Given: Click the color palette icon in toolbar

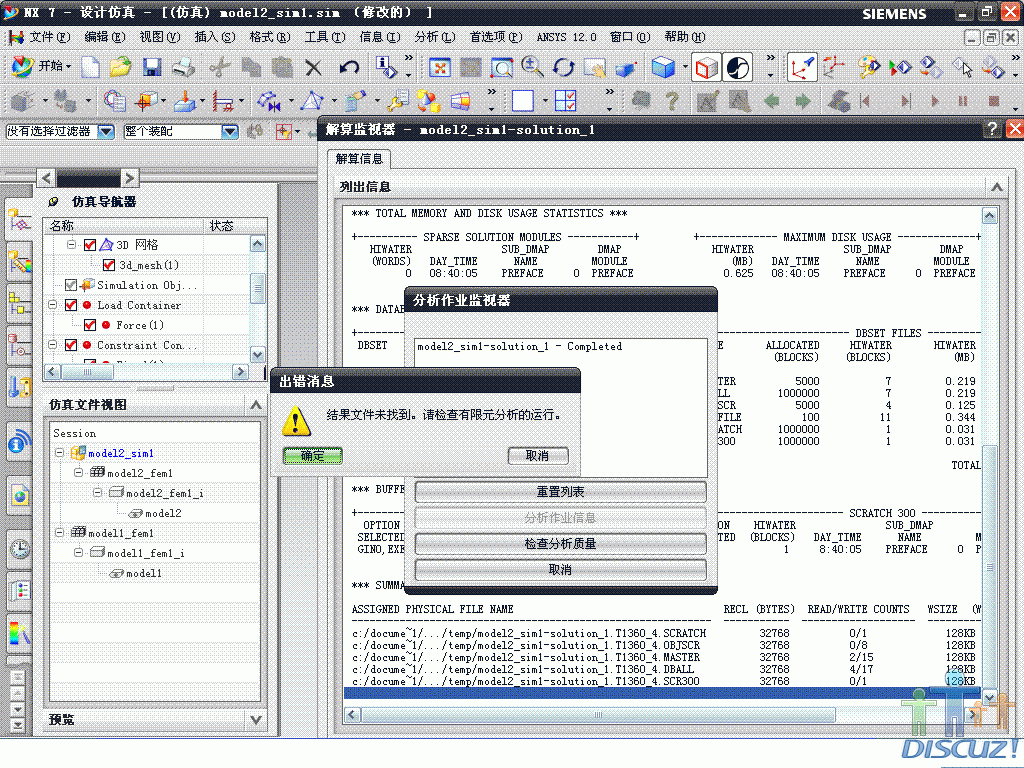Looking at the screenshot, I should (x=868, y=67).
